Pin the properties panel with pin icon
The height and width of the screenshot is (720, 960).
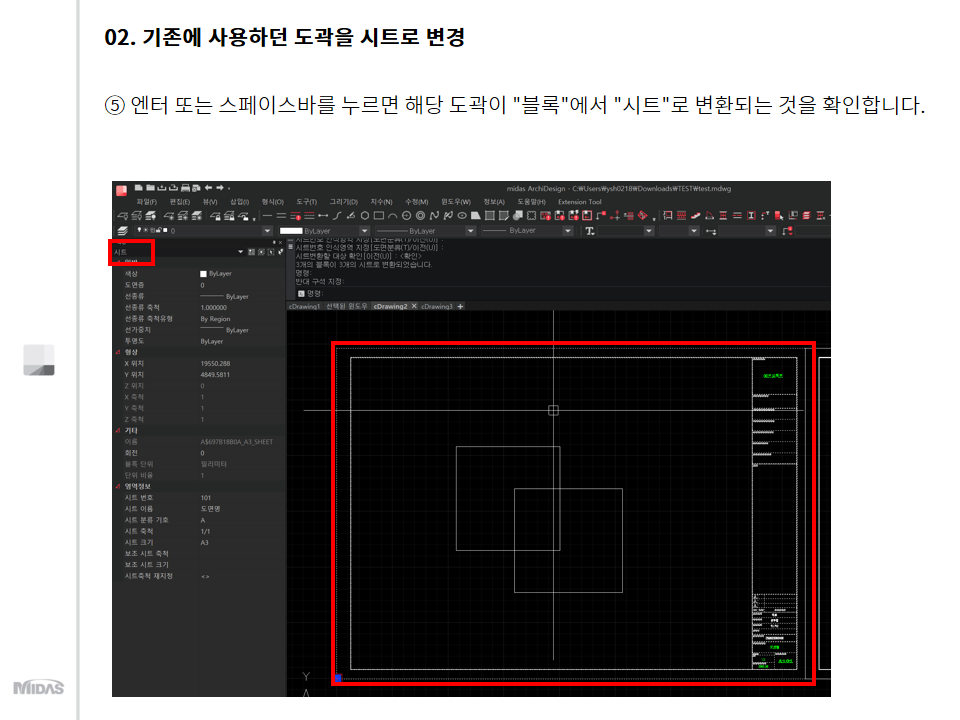(x=274, y=242)
